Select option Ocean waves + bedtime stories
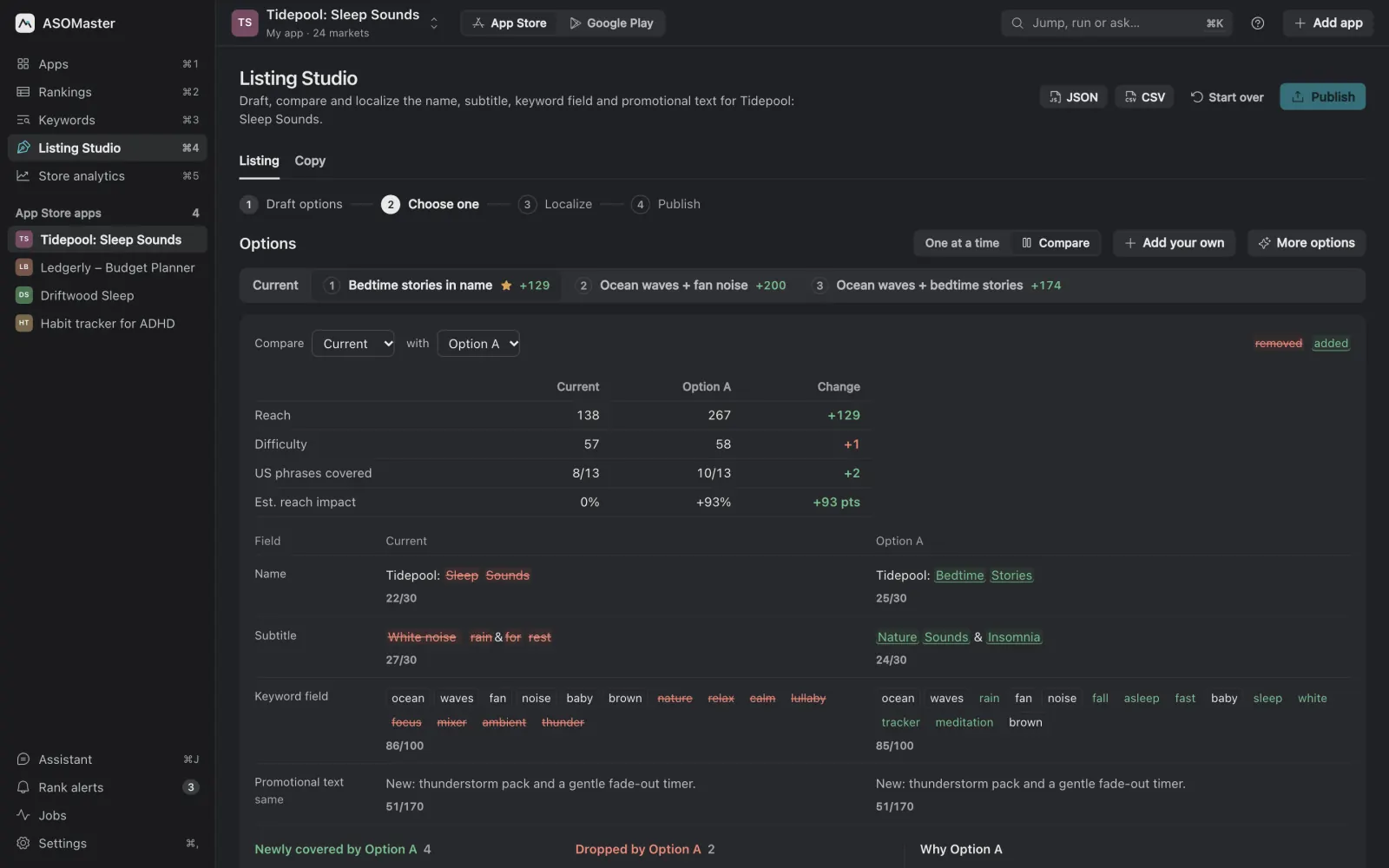1389x868 pixels. [937, 286]
